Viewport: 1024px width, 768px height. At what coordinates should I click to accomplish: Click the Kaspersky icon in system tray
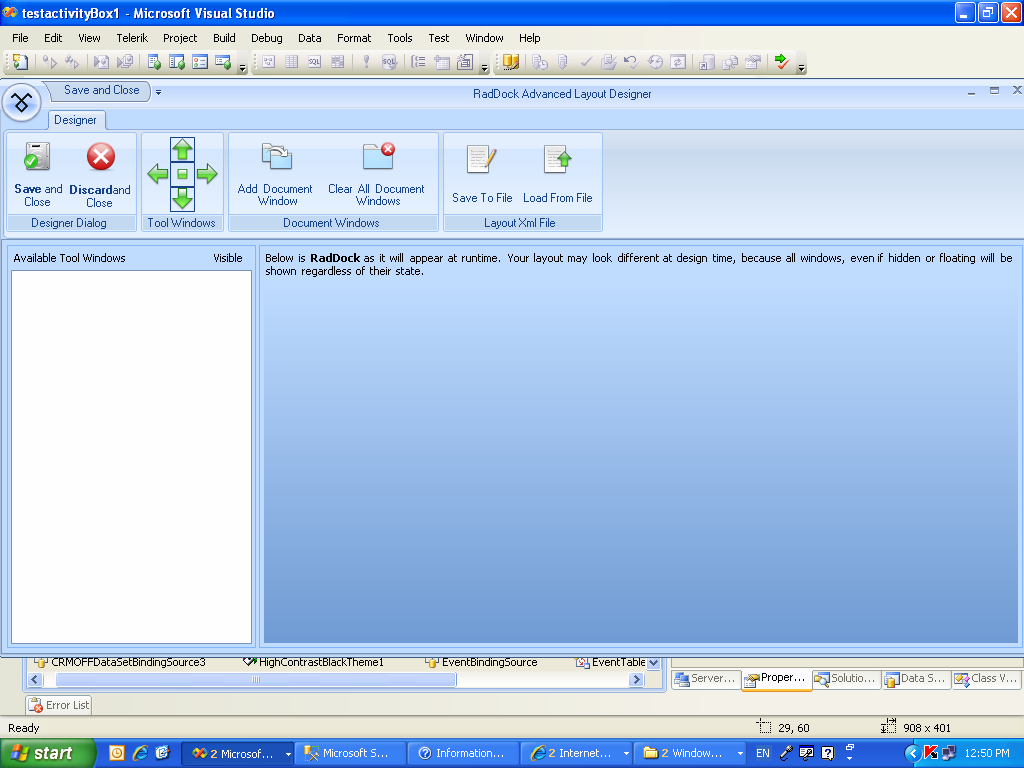tap(931, 753)
